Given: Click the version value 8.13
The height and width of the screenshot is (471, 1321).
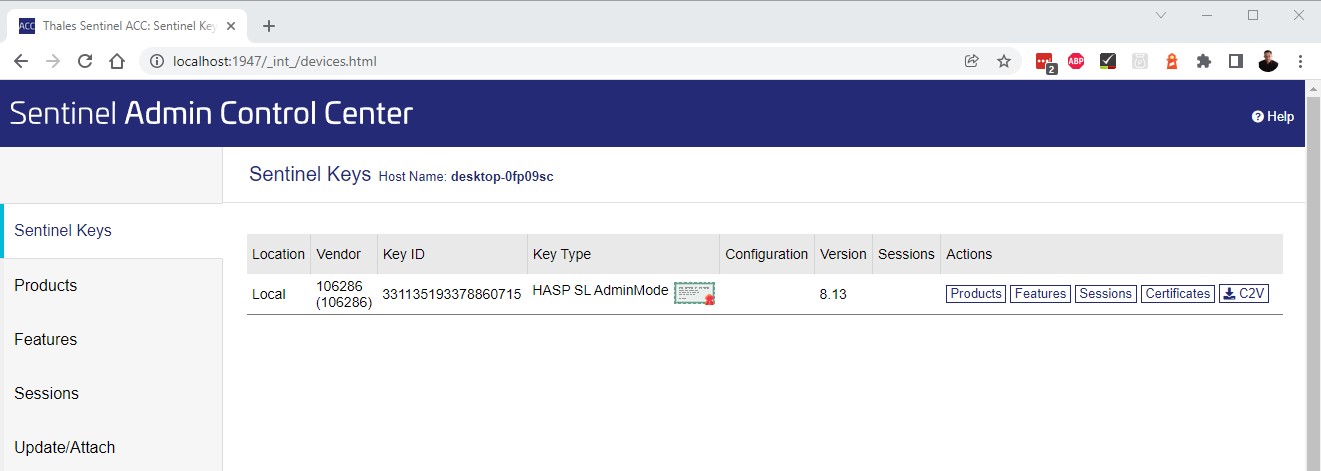Looking at the screenshot, I should pos(833,294).
